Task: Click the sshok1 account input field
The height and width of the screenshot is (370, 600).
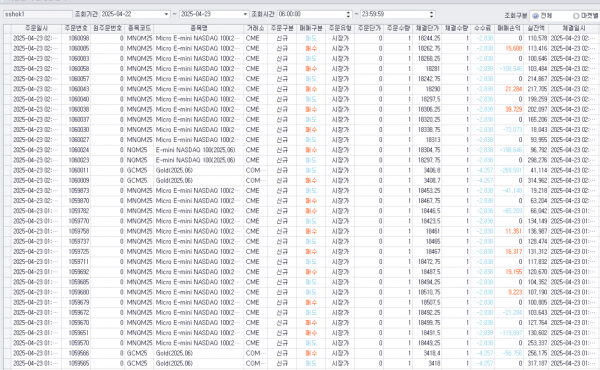Action: click(x=38, y=14)
